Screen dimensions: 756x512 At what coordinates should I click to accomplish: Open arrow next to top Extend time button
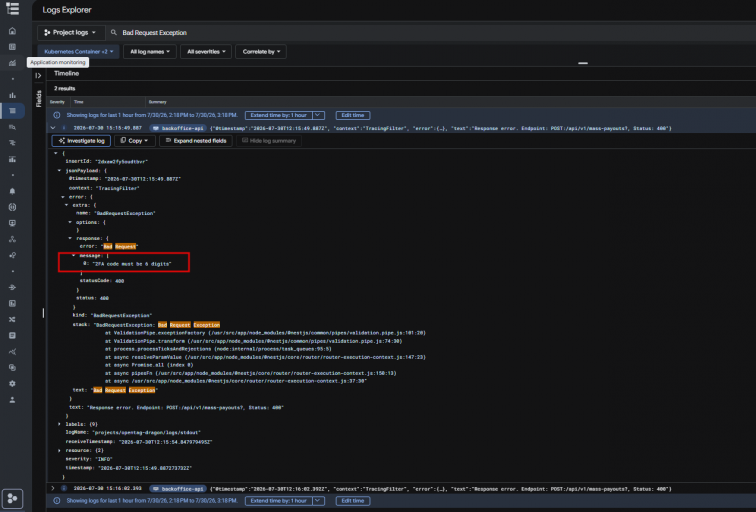(x=318, y=115)
